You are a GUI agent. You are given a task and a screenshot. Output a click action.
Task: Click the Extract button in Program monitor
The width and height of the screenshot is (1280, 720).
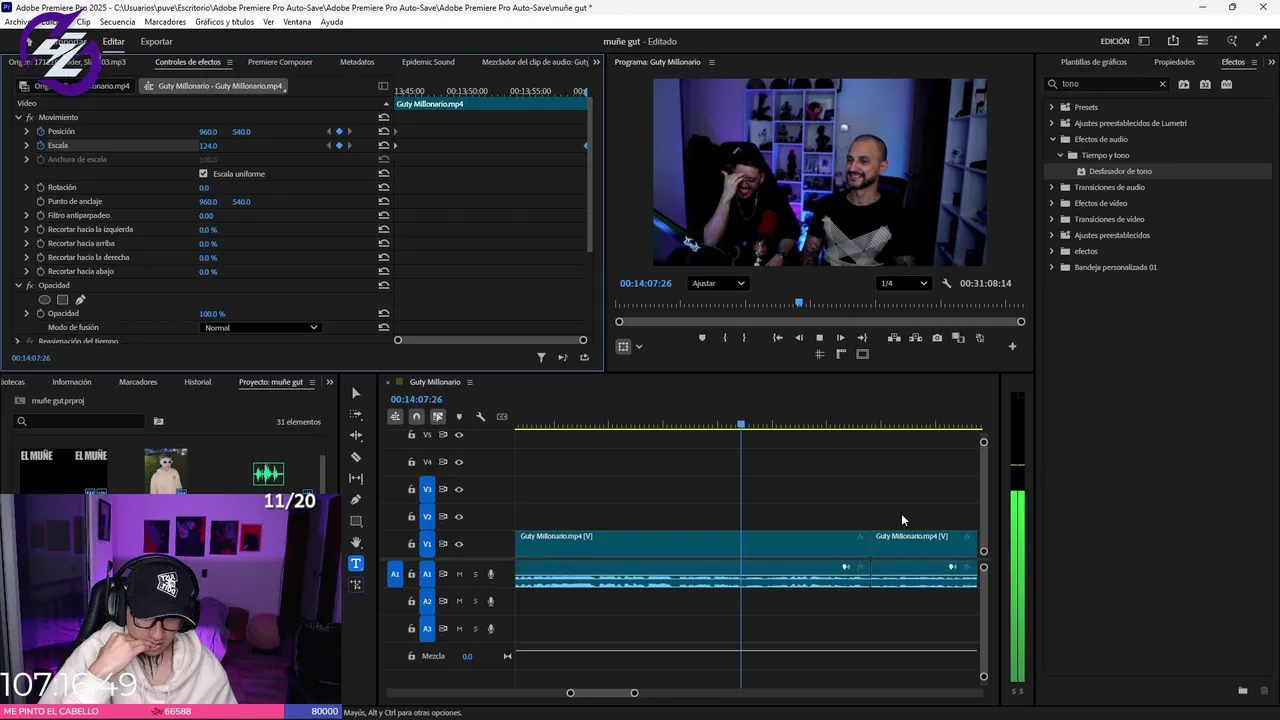pyautogui.click(x=915, y=338)
